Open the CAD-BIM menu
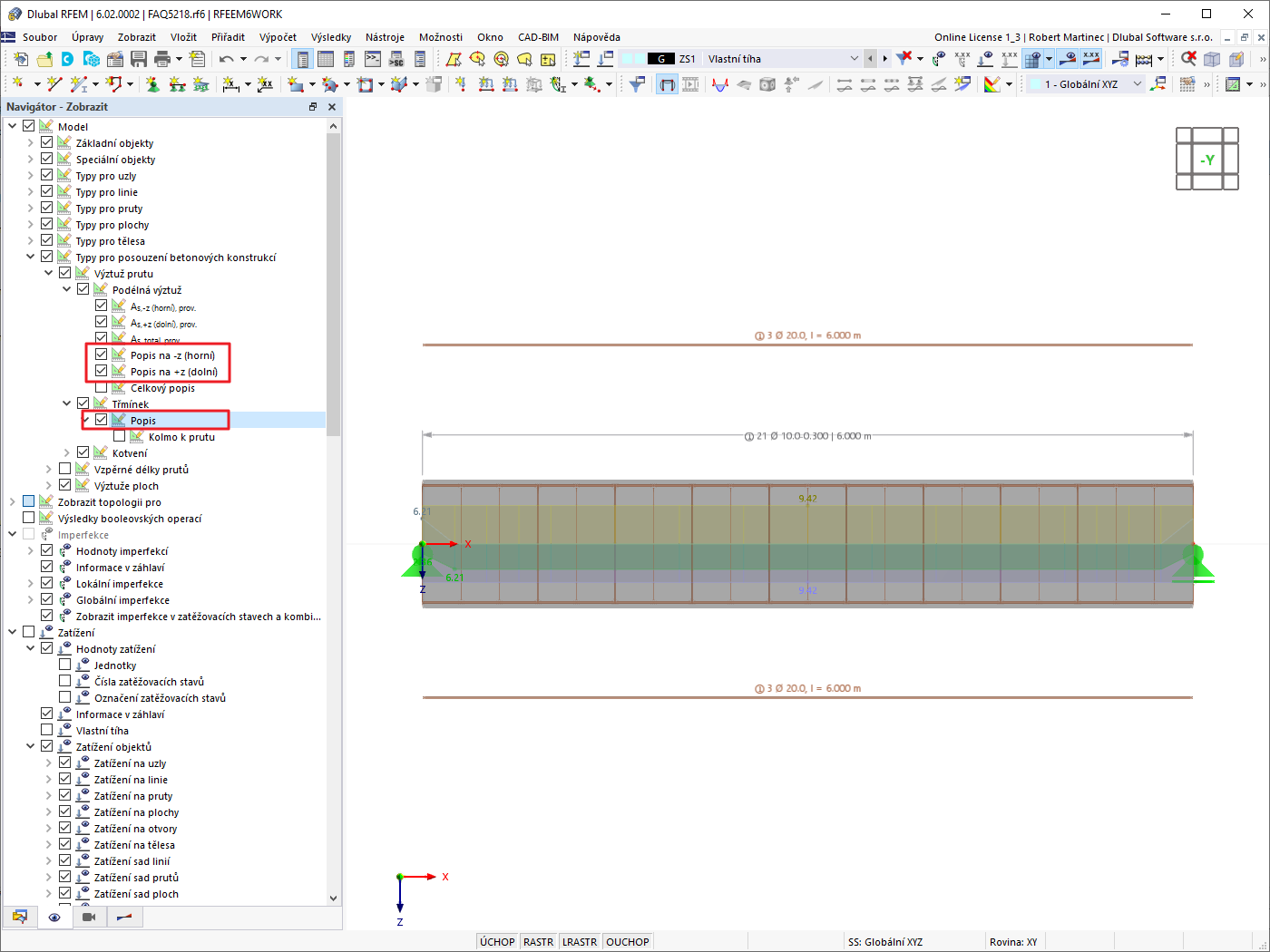The height and width of the screenshot is (952, 1270). coord(538,37)
